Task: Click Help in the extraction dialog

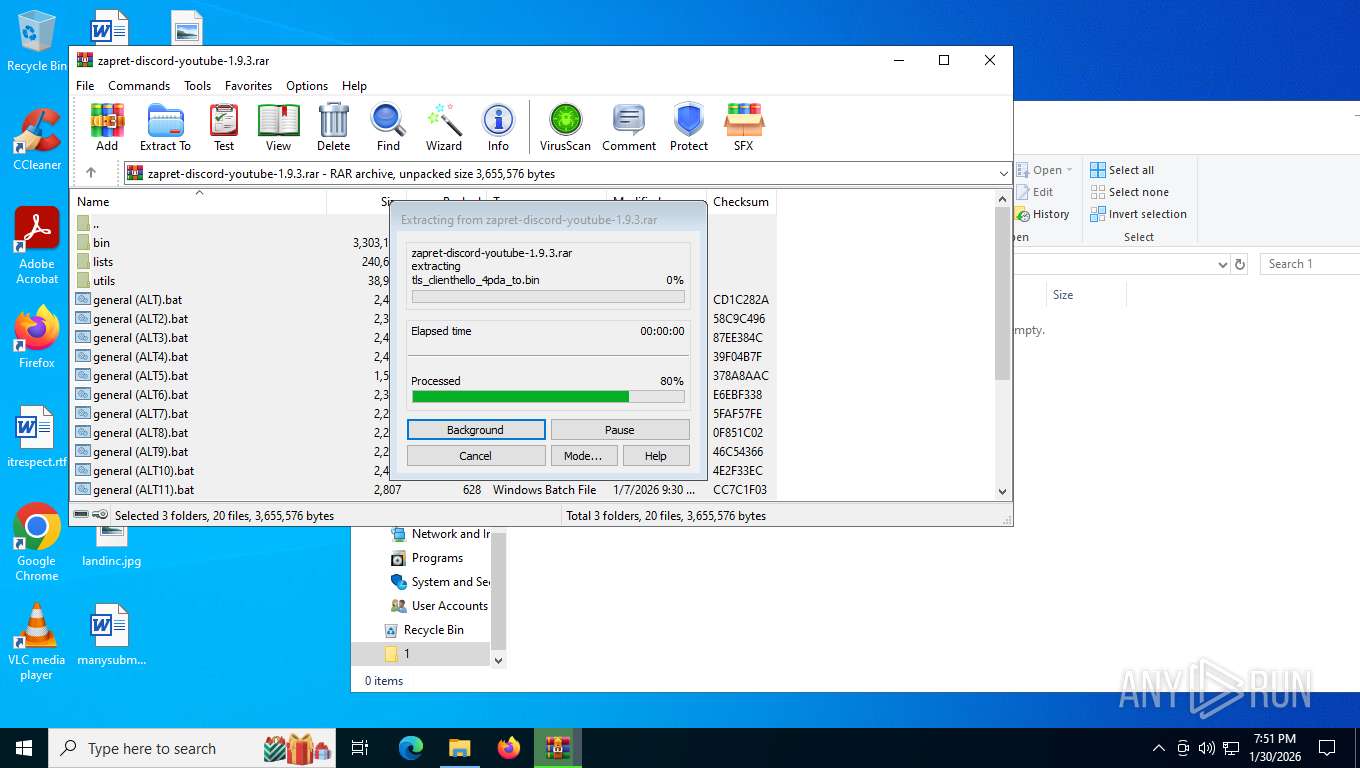Action: click(656, 456)
